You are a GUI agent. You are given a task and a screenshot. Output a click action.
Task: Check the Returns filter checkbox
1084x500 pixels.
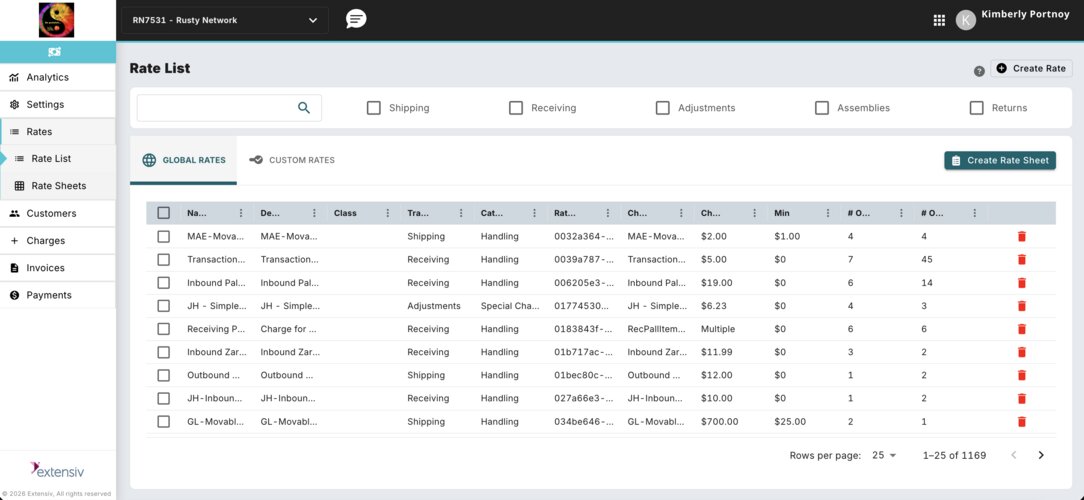[x=977, y=108]
